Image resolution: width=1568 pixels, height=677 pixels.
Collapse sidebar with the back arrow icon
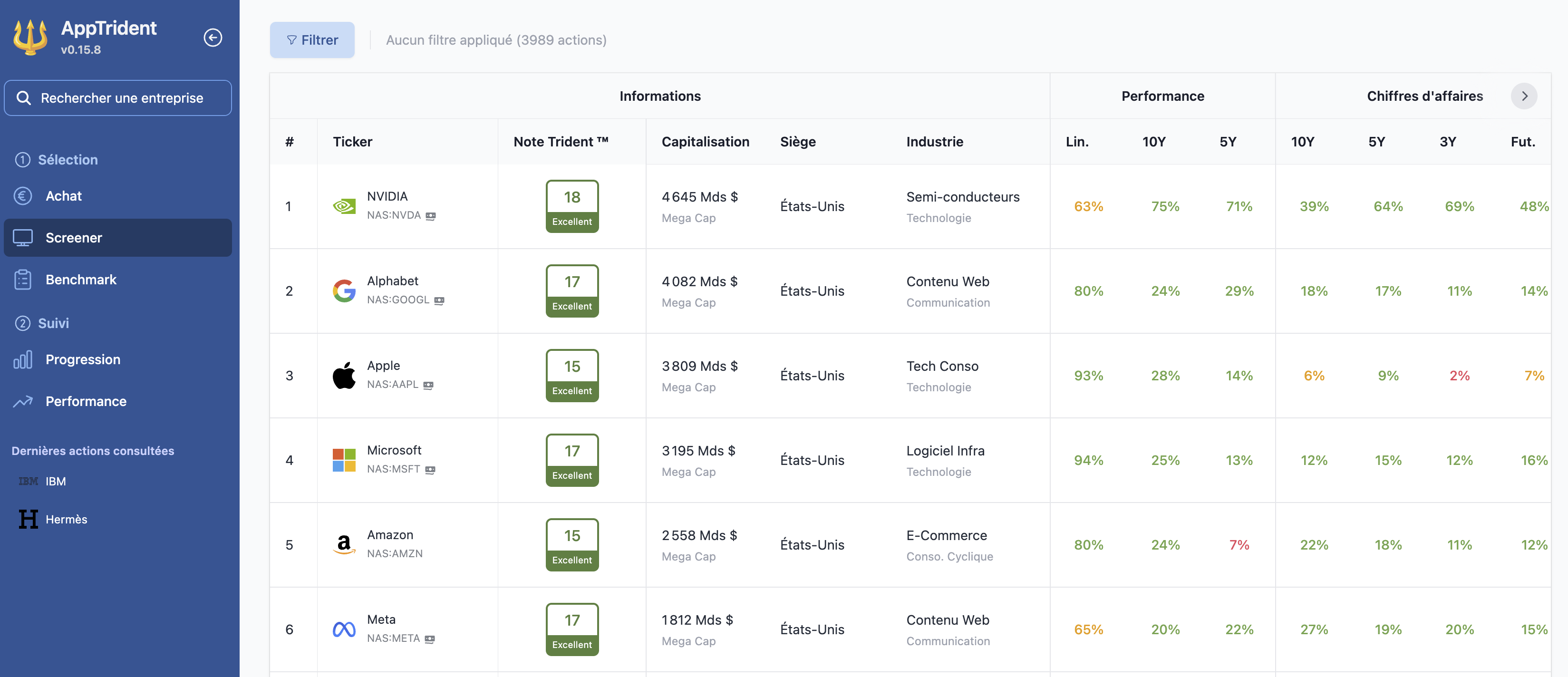coord(213,38)
